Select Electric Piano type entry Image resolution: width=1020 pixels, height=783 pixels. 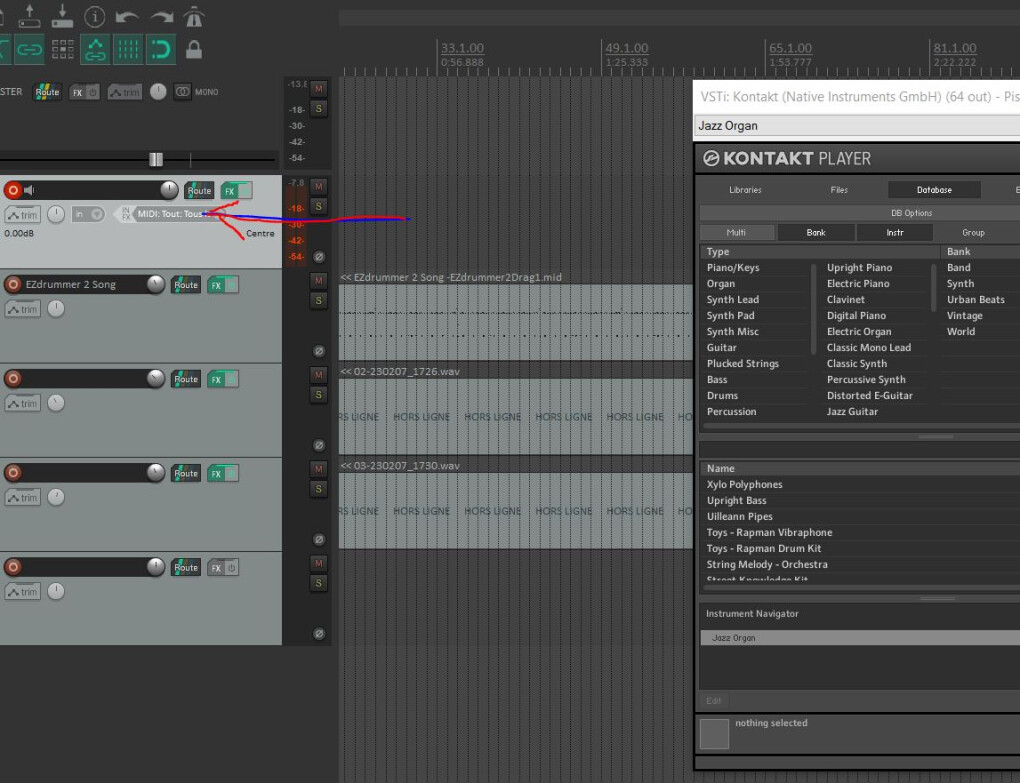[x=858, y=284]
